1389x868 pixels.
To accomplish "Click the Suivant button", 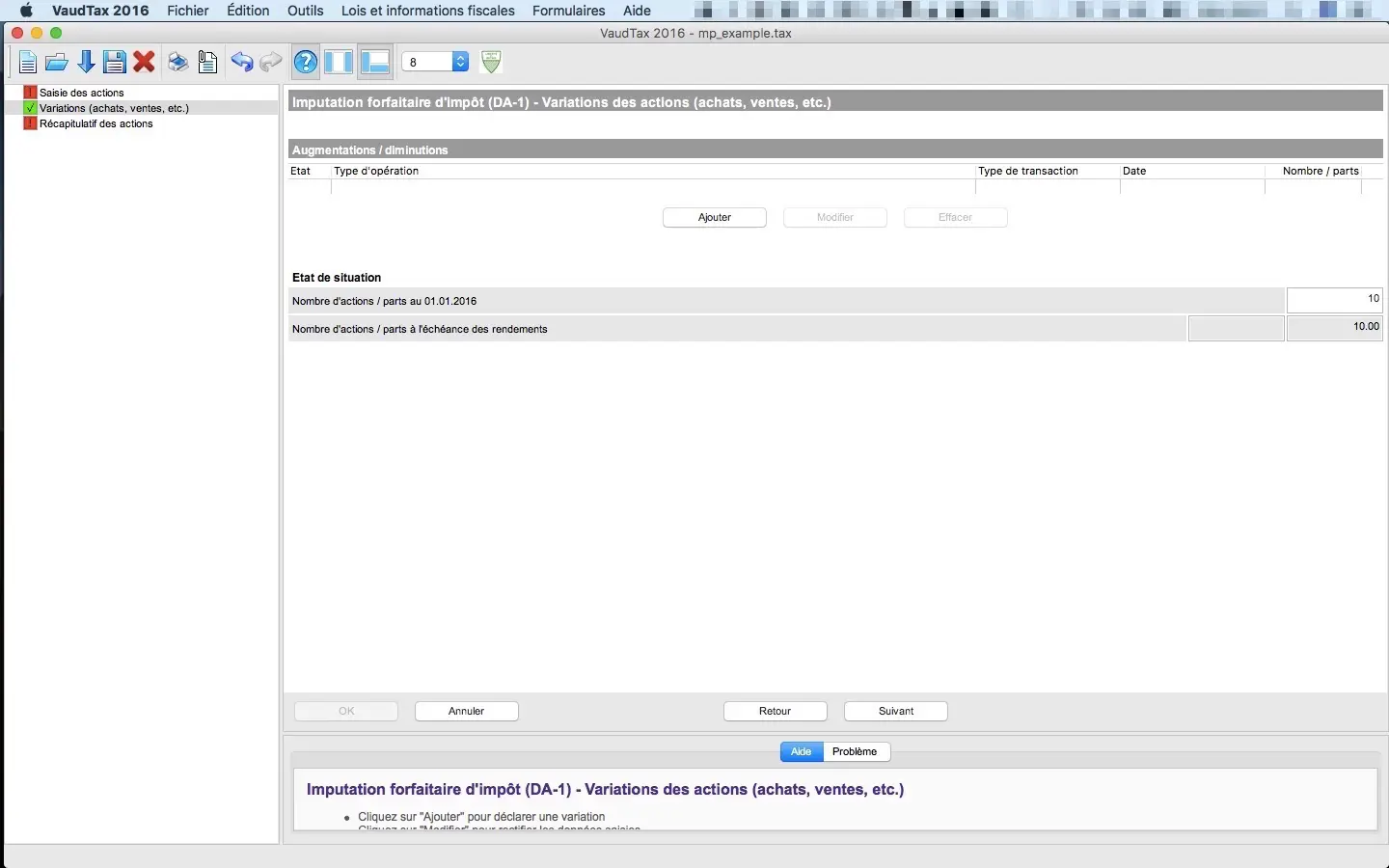I will [896, 712].
